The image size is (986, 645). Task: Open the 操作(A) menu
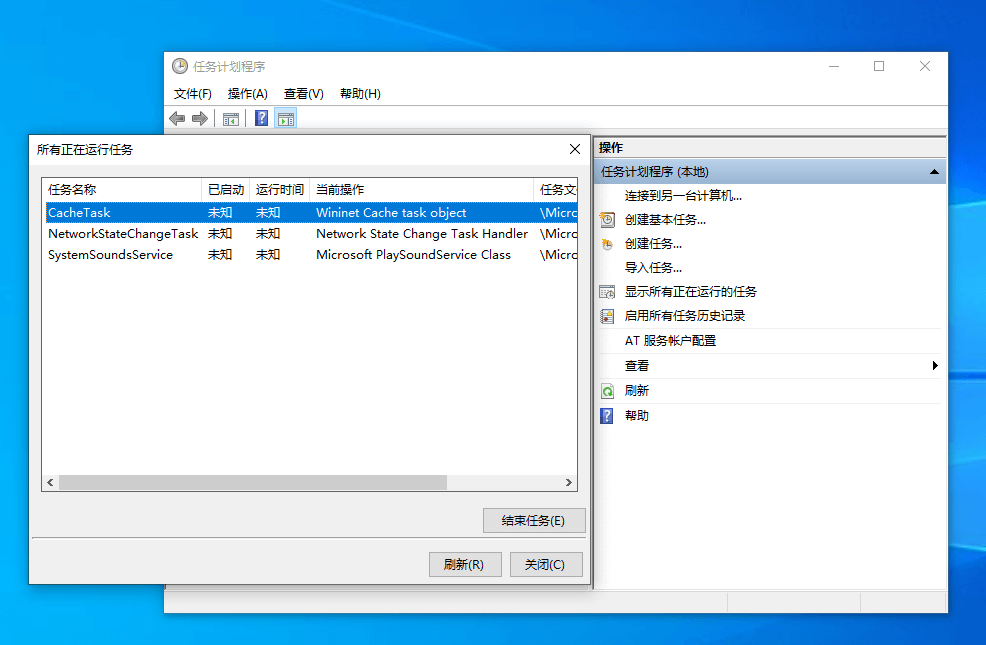(247, 94)
